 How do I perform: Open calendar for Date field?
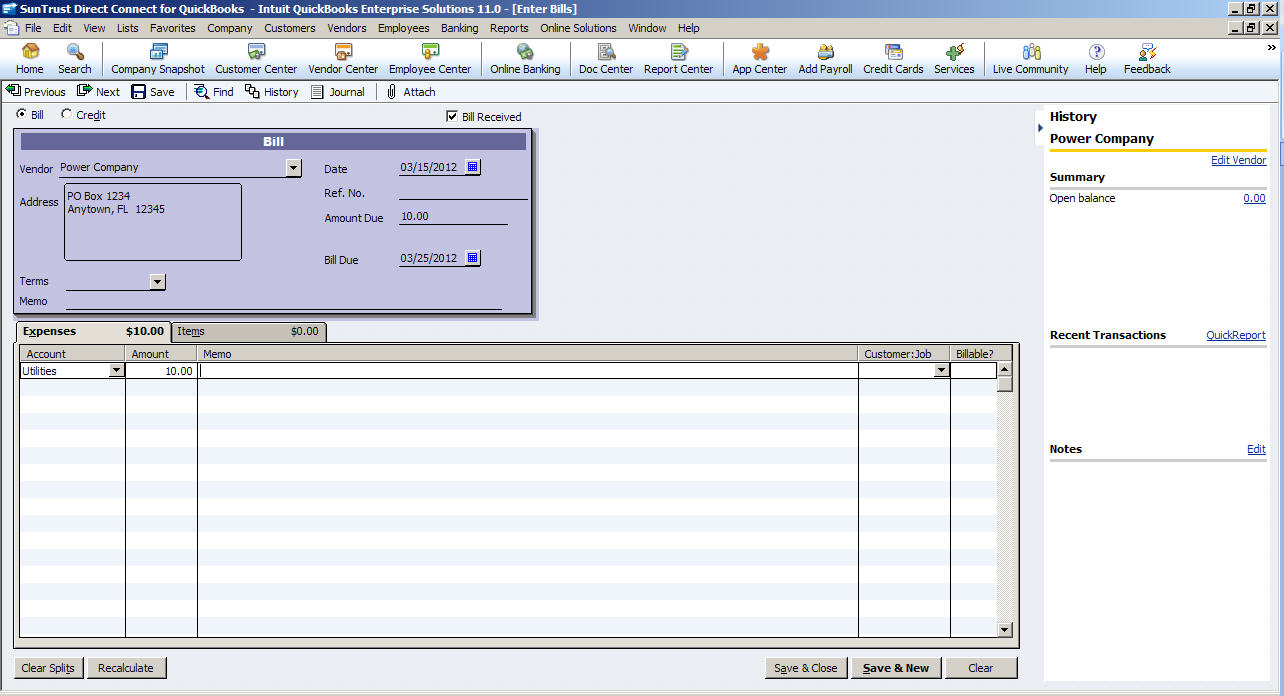(x=473, y=167)
